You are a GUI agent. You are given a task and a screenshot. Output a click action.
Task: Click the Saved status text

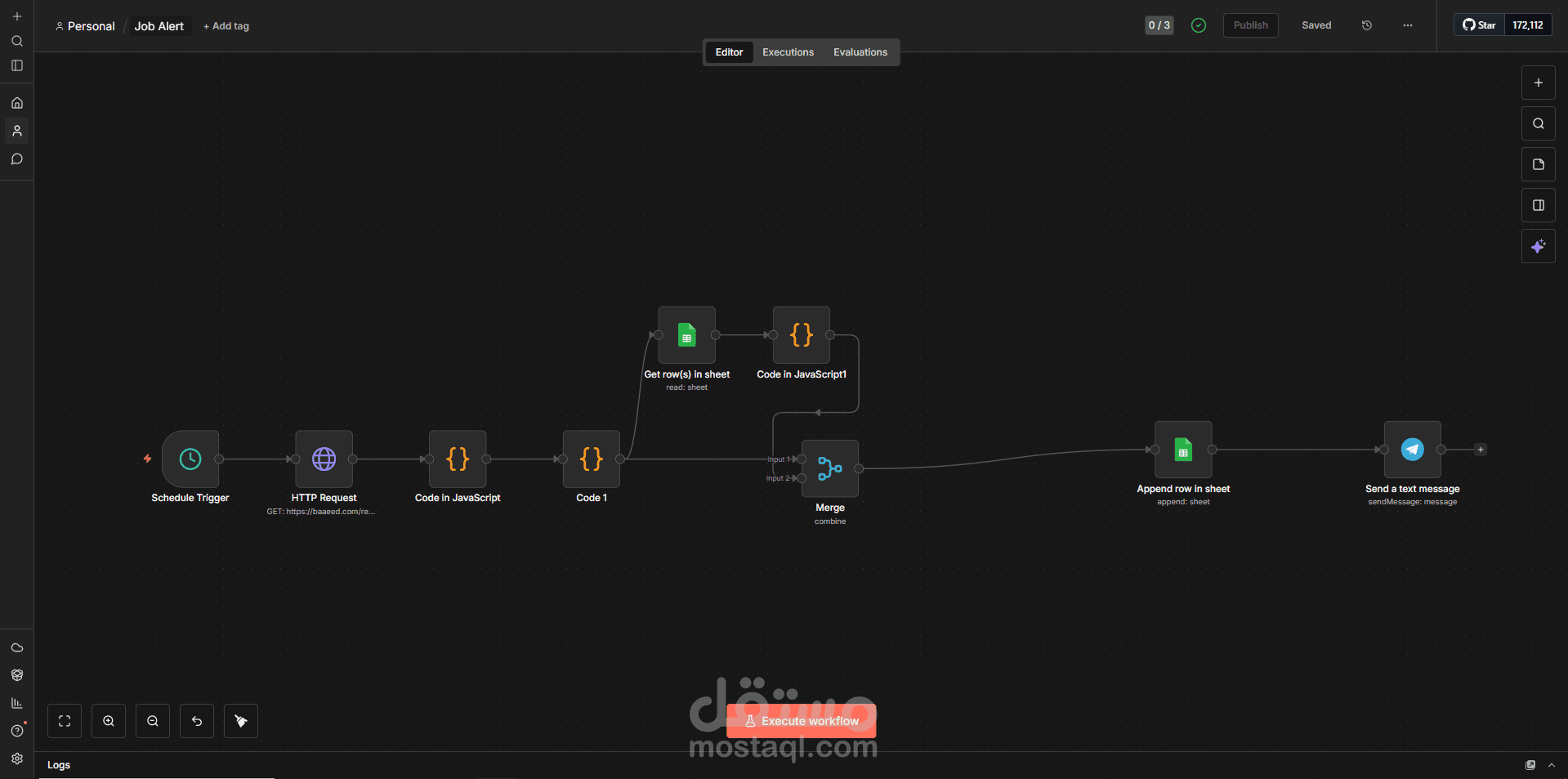(x=1316, y=25)
